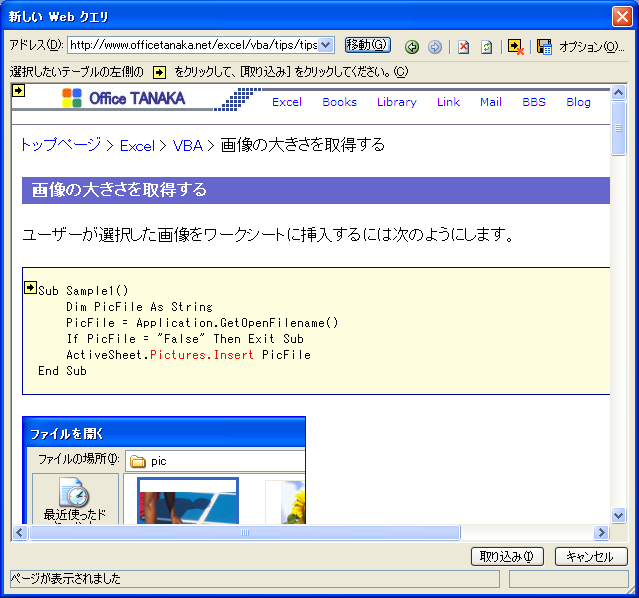Open the Books navigation link

tap(339, 102)
